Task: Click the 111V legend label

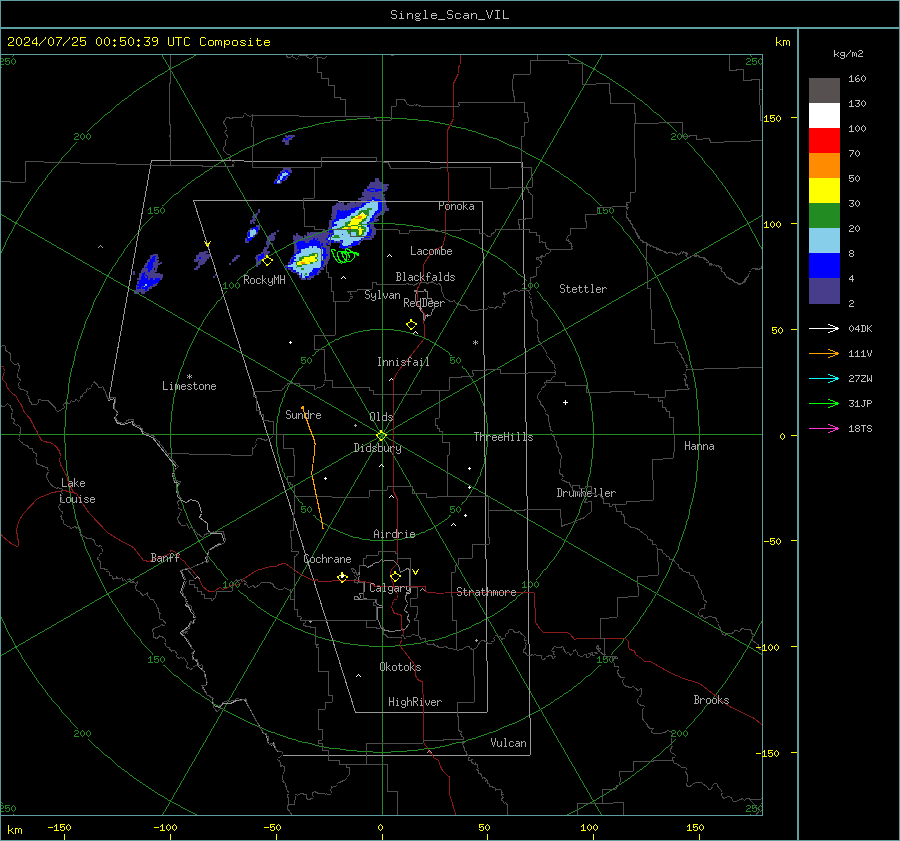Action: click(x=860, y=354)
